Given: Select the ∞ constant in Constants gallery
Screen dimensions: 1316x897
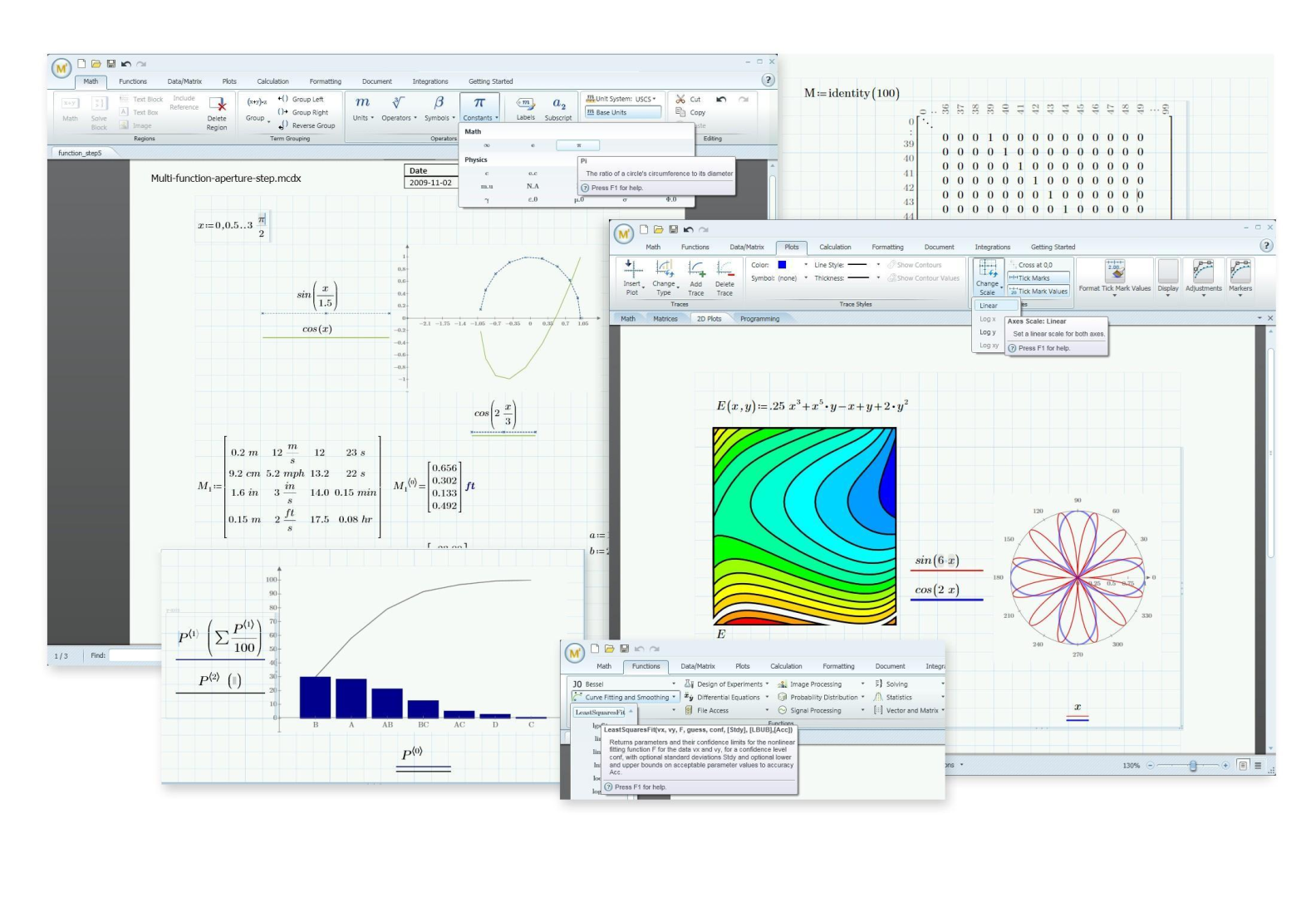Looking at the screenshot, I should (487, 145).
